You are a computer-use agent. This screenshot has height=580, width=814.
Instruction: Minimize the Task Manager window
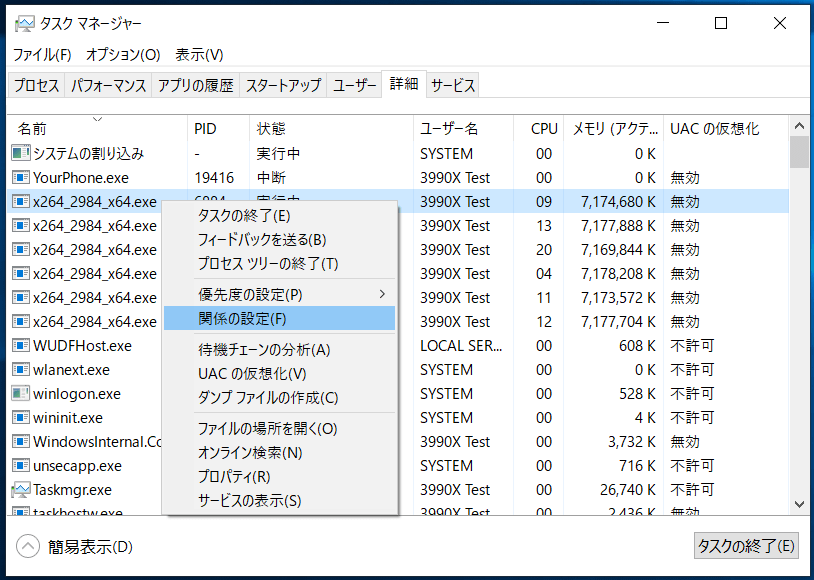click(662, 23)
